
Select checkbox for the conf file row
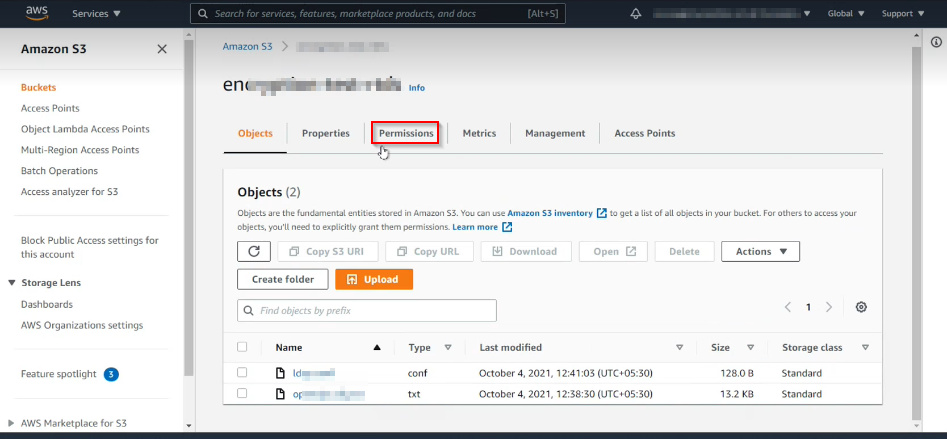(242, 373)
